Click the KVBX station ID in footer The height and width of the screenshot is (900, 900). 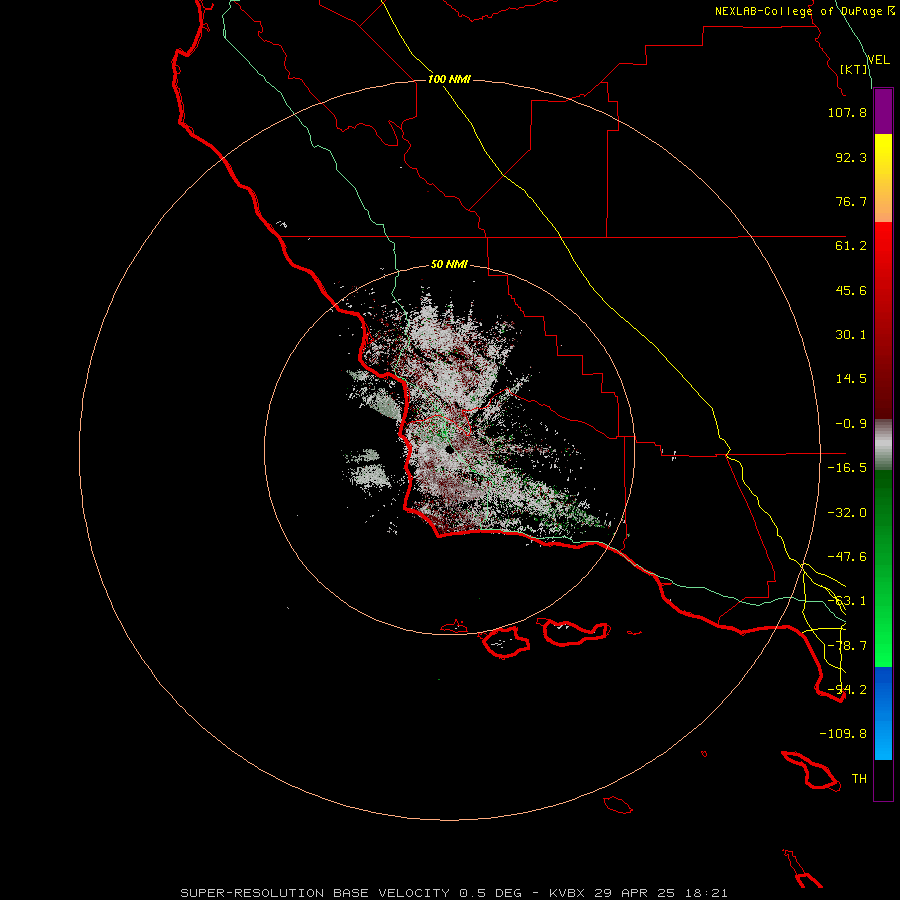tap(567, 893)
